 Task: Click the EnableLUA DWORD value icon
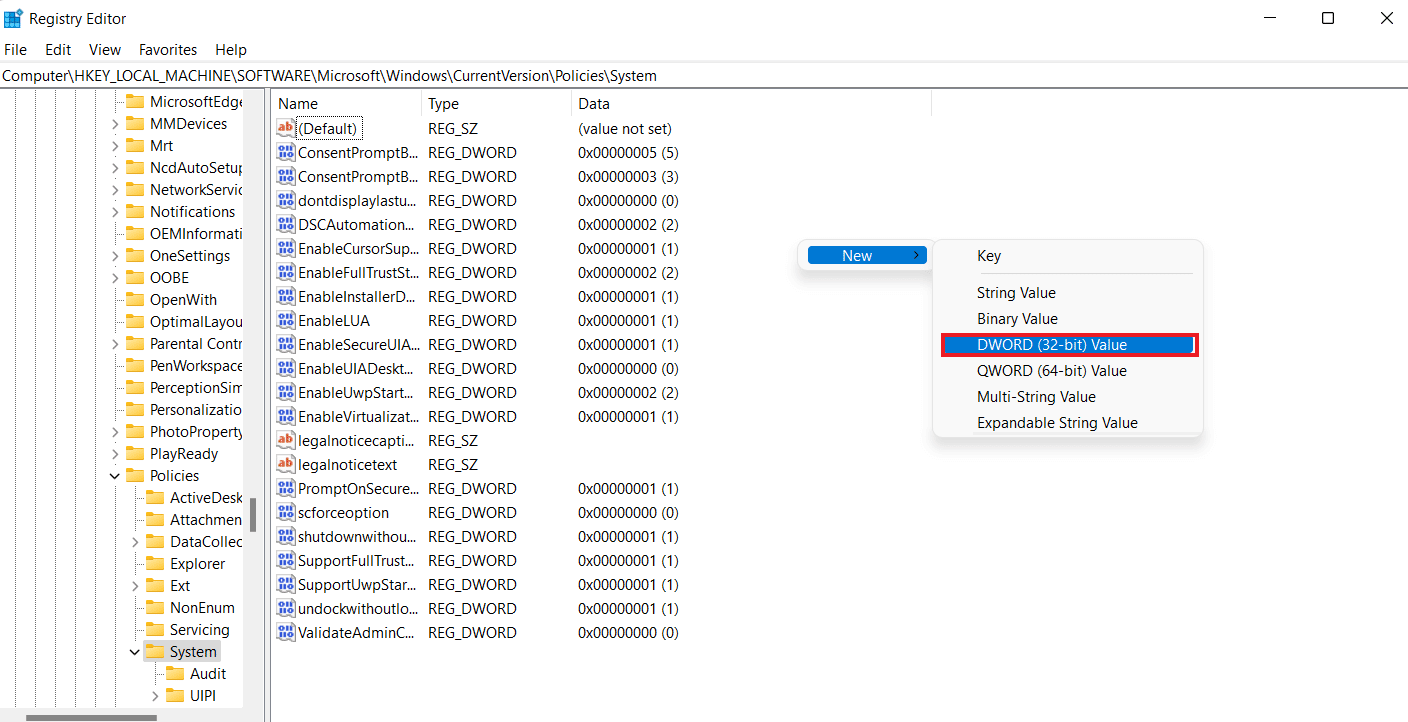[x=286, y=321]
